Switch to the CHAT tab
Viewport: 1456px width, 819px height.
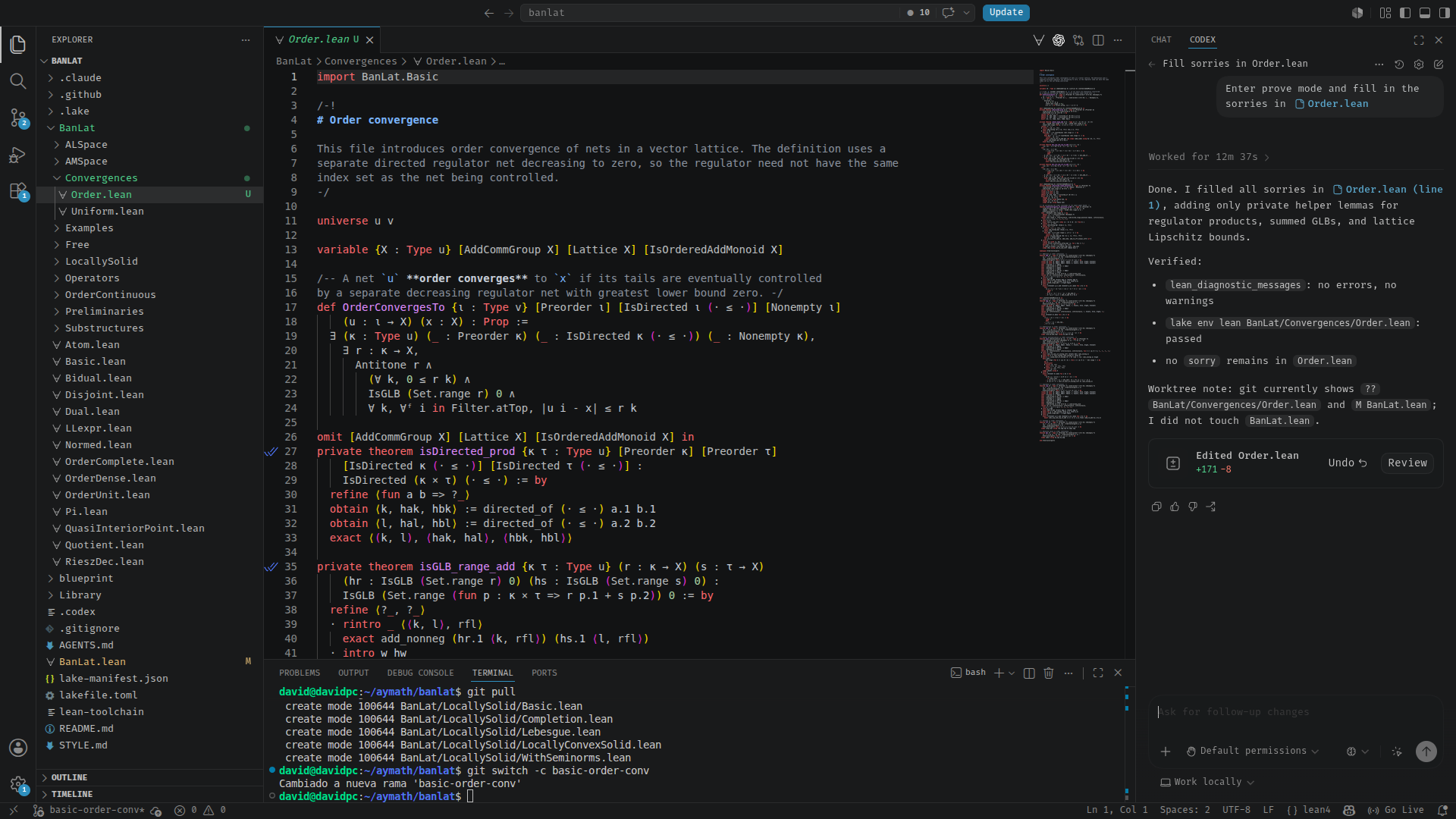coord(1161,40)
